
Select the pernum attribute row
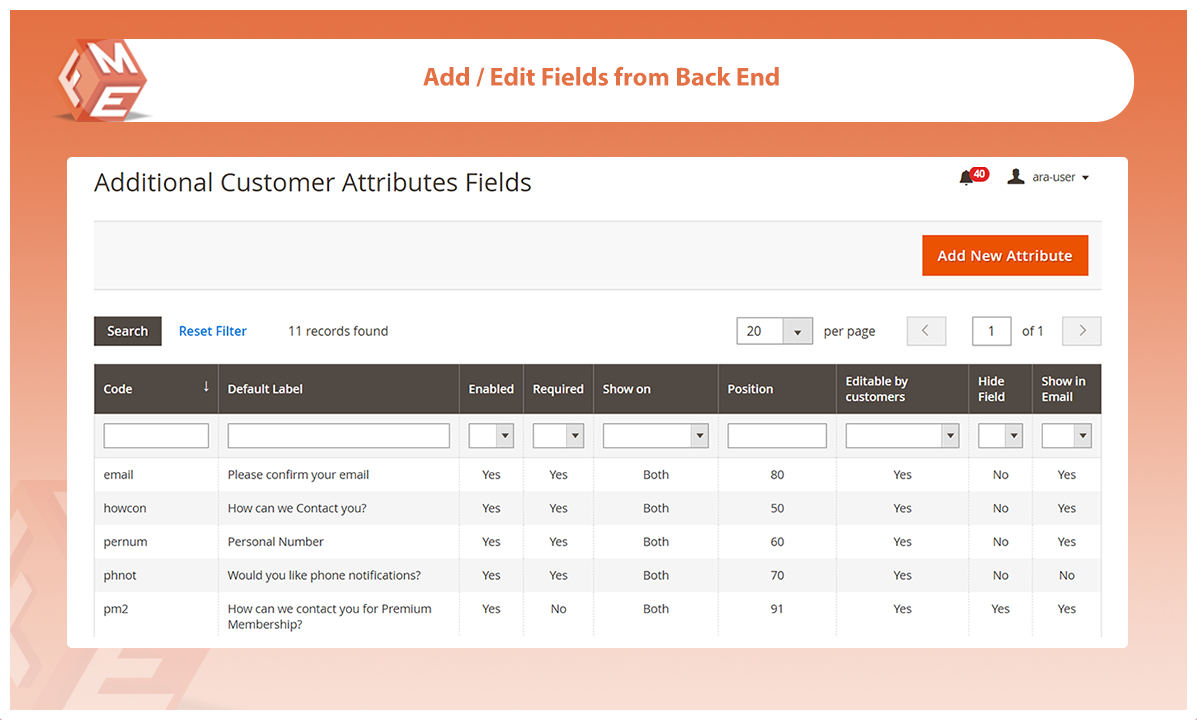pyautogui.click(x=400, y=541)
